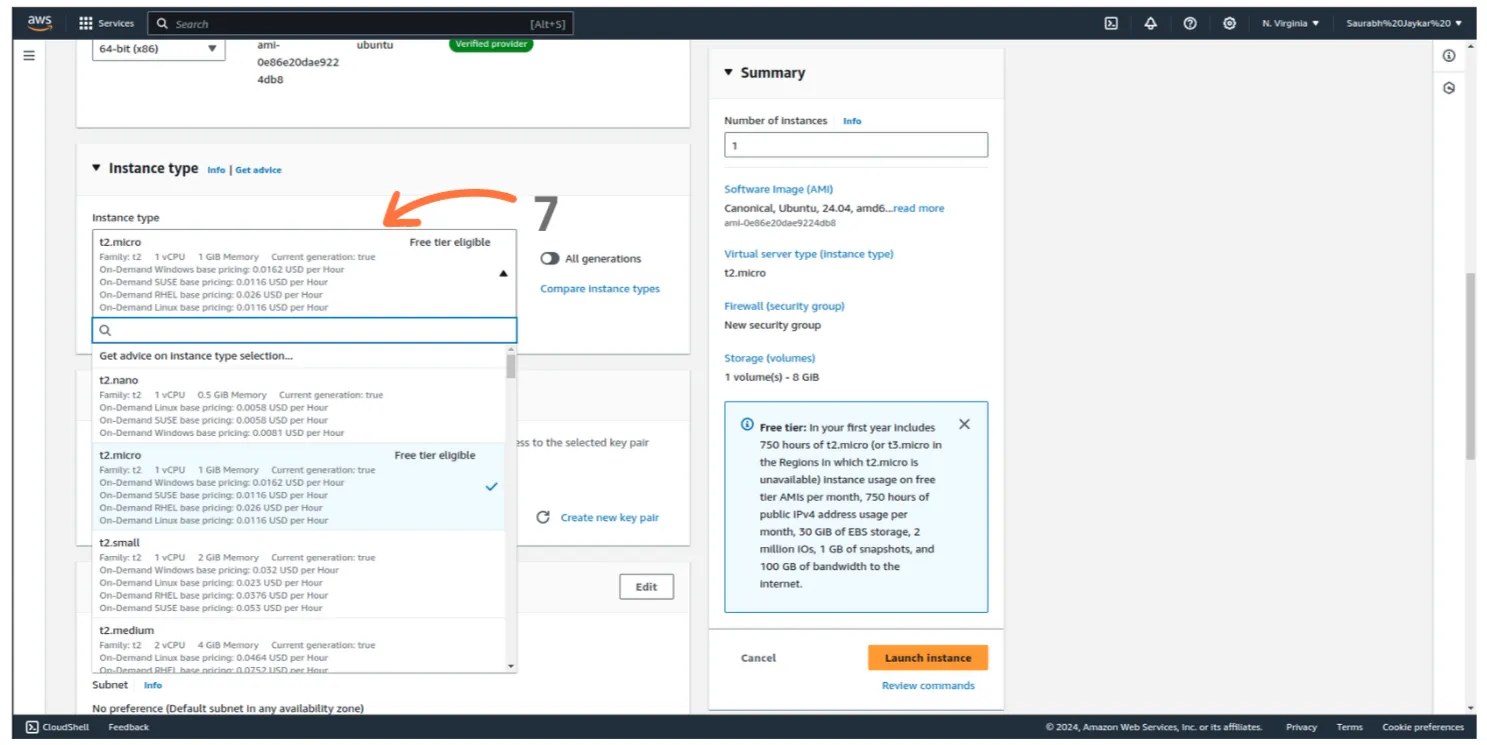Dismiss the Free tier notice

964,424
